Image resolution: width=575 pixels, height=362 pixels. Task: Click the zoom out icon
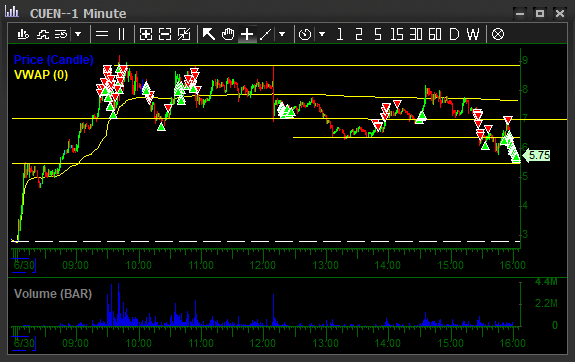(x=165, y=34)
